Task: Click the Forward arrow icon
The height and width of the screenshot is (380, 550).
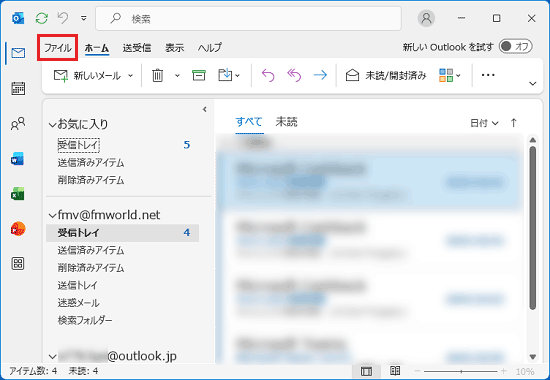Action: 320,75
